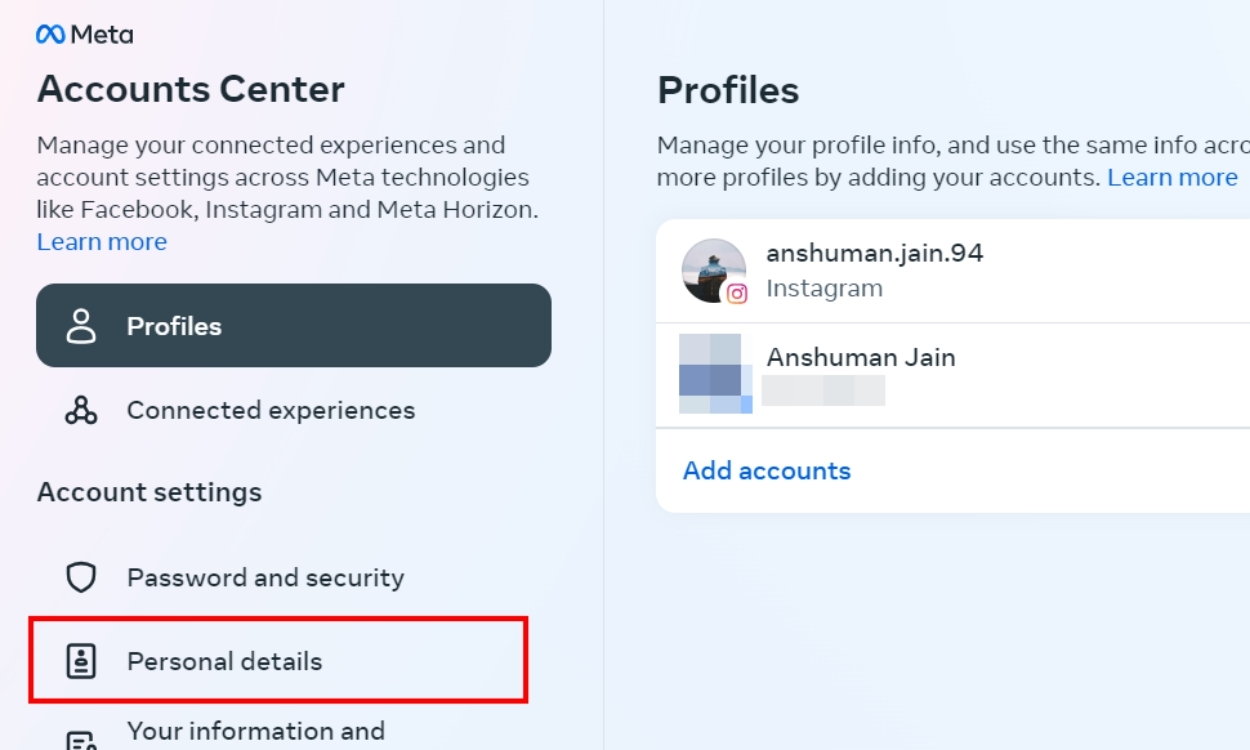Open Your information and permissions

(x=255, y=731)
